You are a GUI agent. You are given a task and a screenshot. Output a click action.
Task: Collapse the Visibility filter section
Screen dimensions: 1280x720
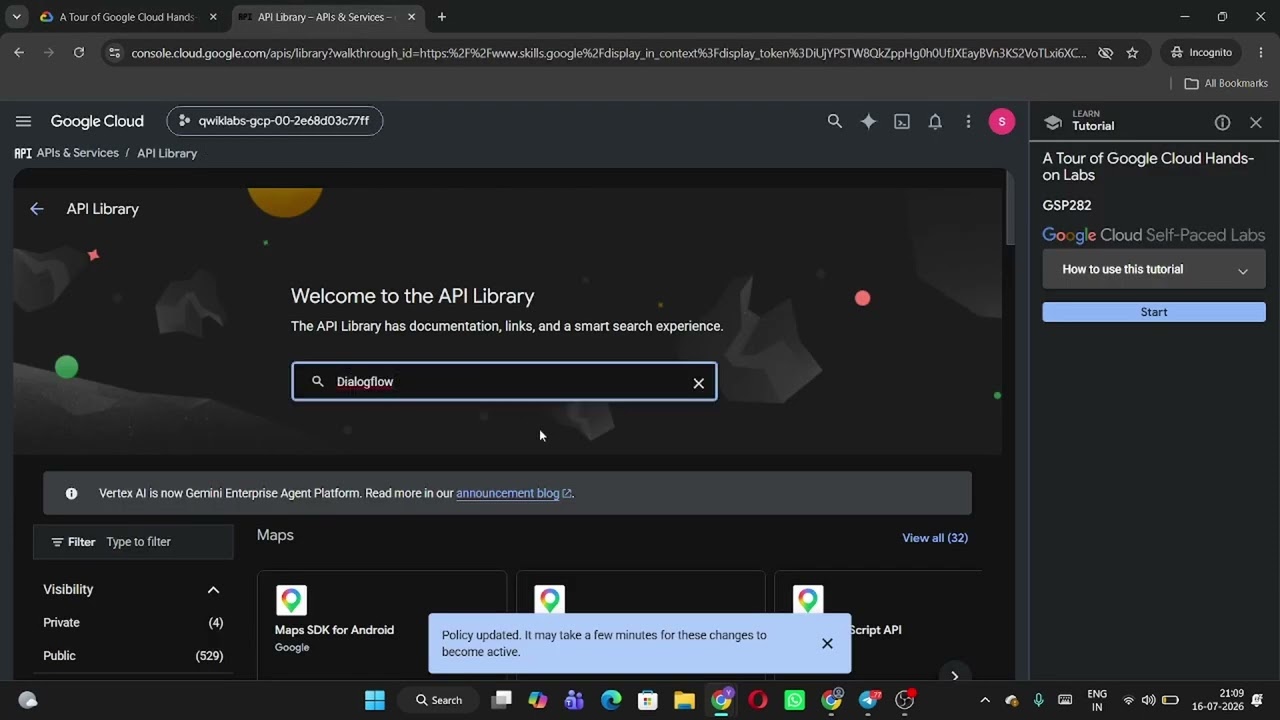[x=213, y=590]
